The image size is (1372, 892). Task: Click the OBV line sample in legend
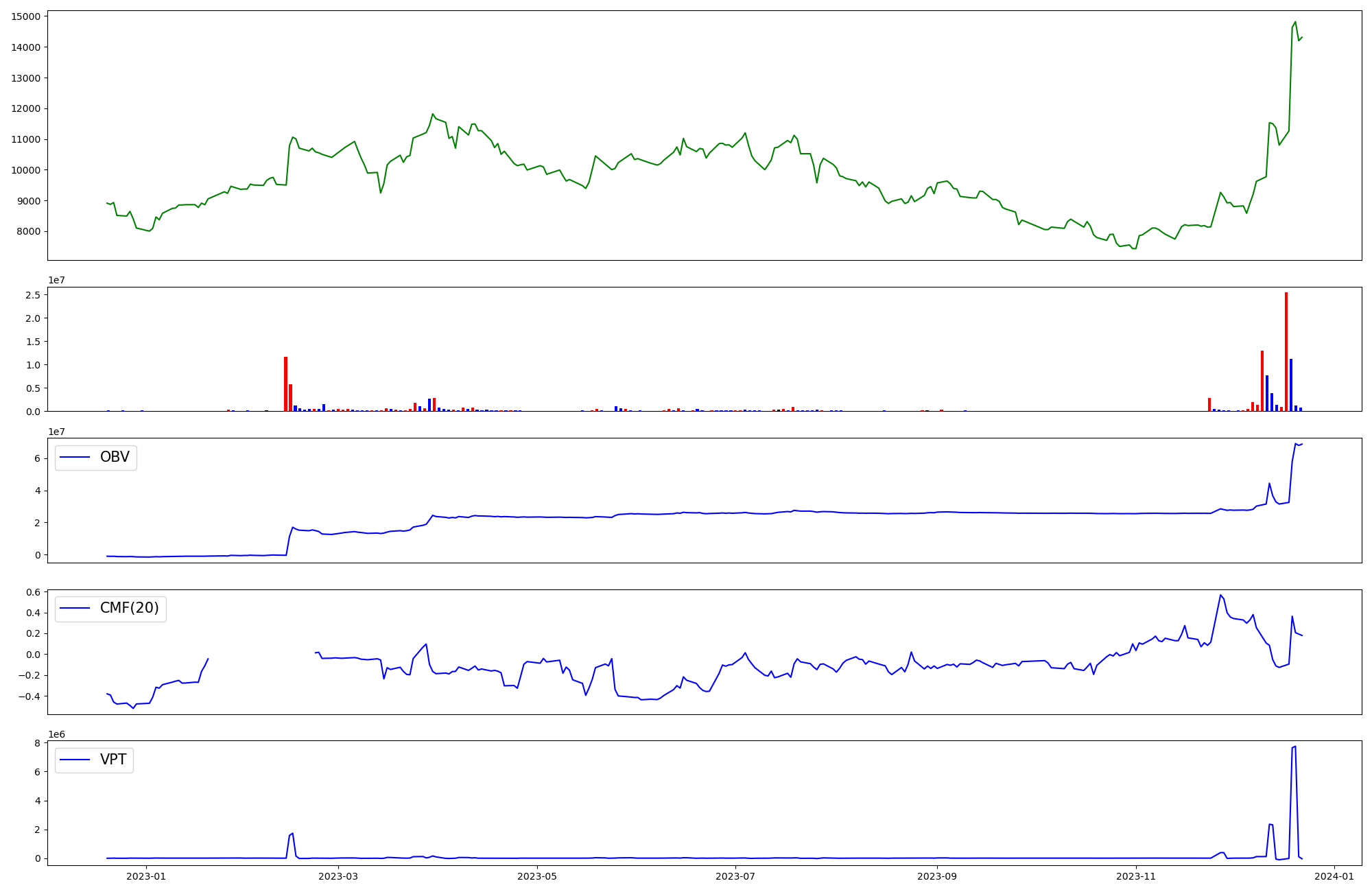(x=75, y=458)
